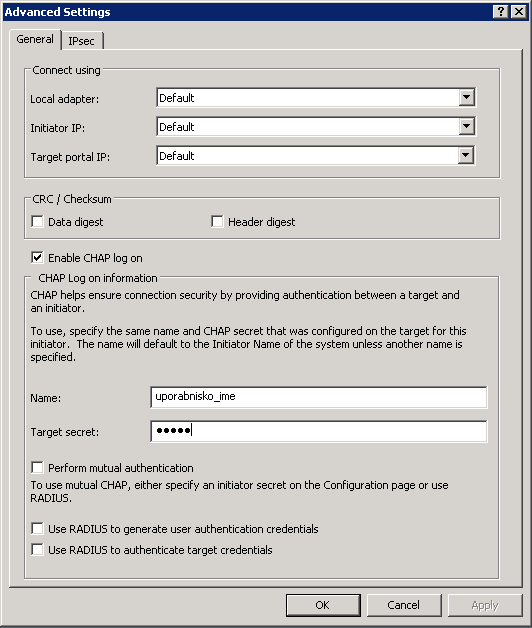The height and width of the screenshot is (628, 532).
Task: Click the Initiator IP Default combo box
Action: click(316, 127)
